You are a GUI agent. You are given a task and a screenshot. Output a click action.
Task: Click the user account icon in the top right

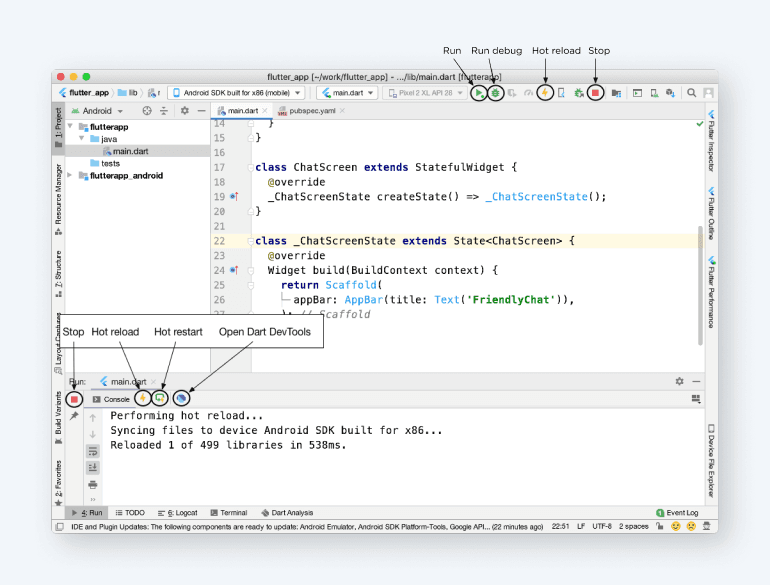708,93
